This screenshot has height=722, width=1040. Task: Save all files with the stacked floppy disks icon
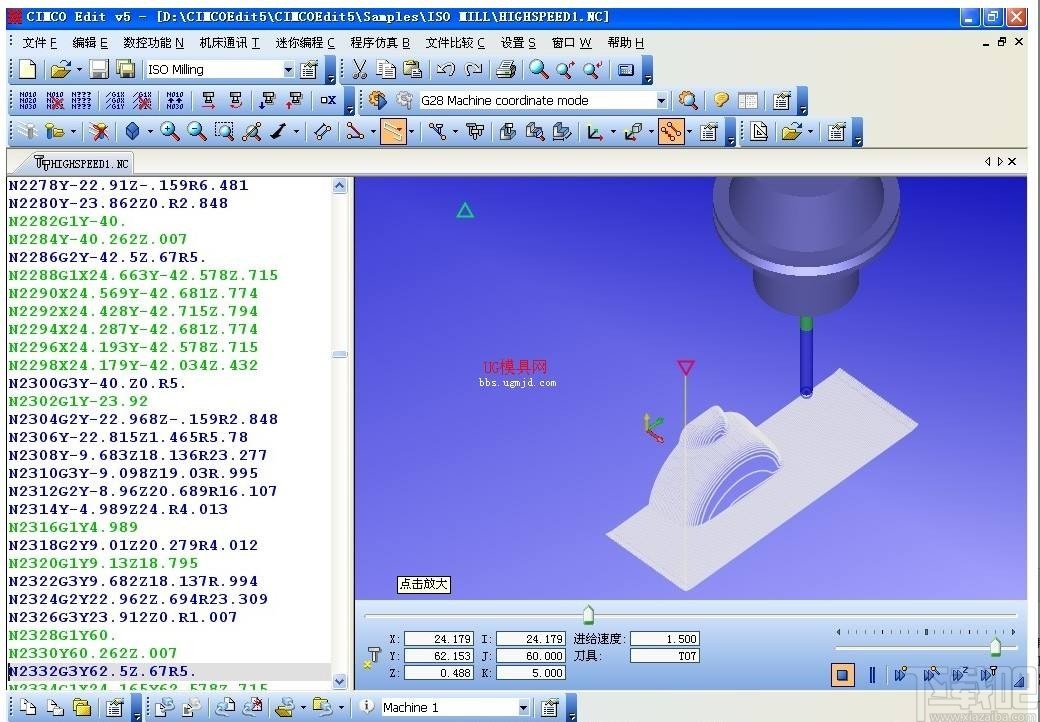[125, 69]
